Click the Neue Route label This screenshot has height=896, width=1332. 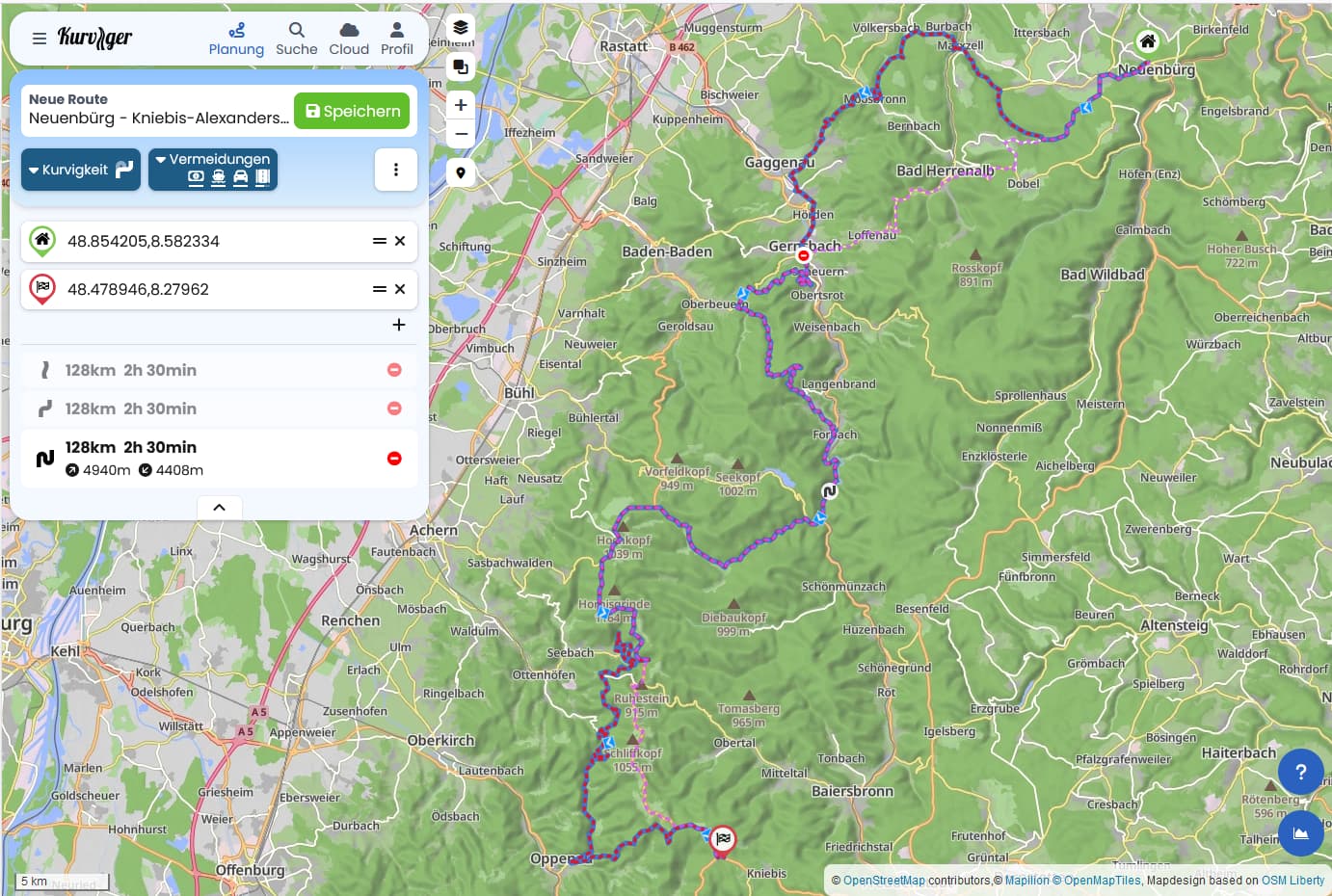[x=68, y=99]
